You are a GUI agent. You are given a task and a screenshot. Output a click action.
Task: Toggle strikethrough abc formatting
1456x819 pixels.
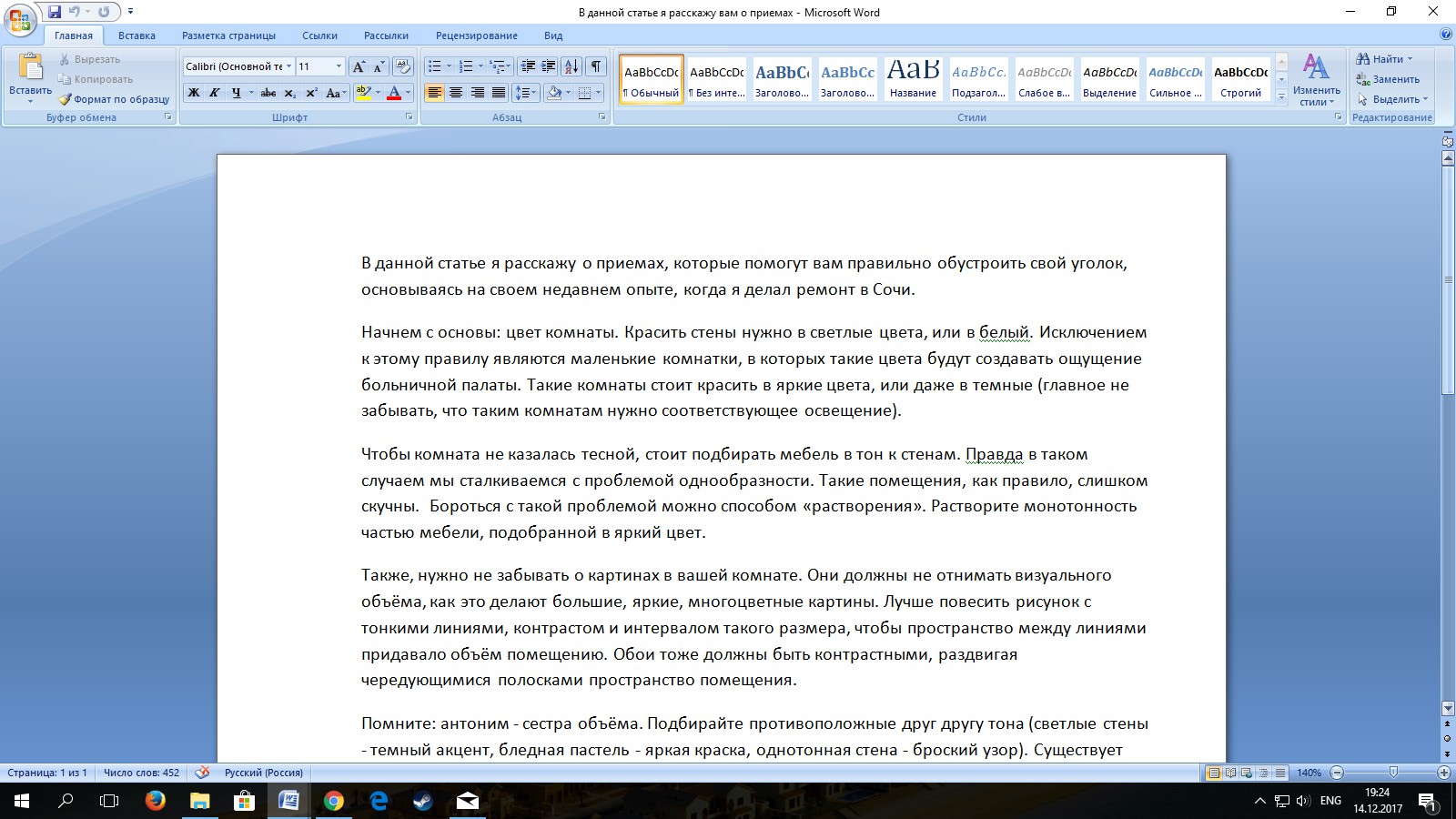(268, 93)
